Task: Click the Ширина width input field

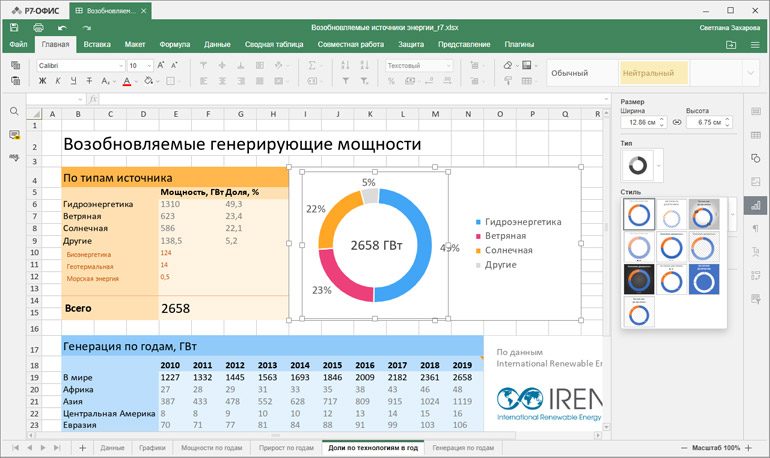Action: (640, 122)
